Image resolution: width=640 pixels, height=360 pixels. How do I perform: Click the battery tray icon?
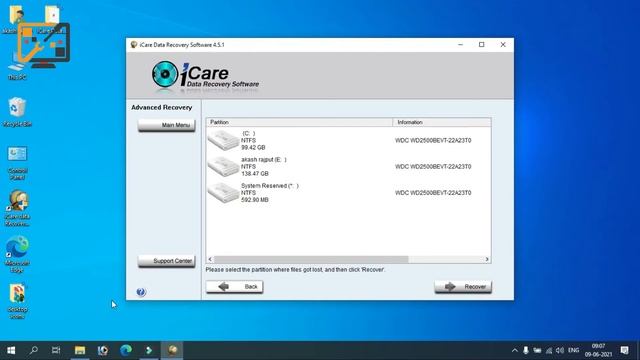click(537, 350)
